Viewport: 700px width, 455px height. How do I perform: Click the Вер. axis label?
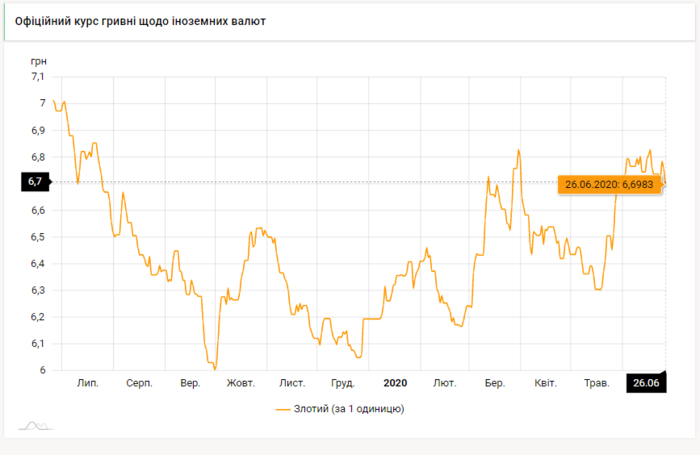tap(190, 383)
